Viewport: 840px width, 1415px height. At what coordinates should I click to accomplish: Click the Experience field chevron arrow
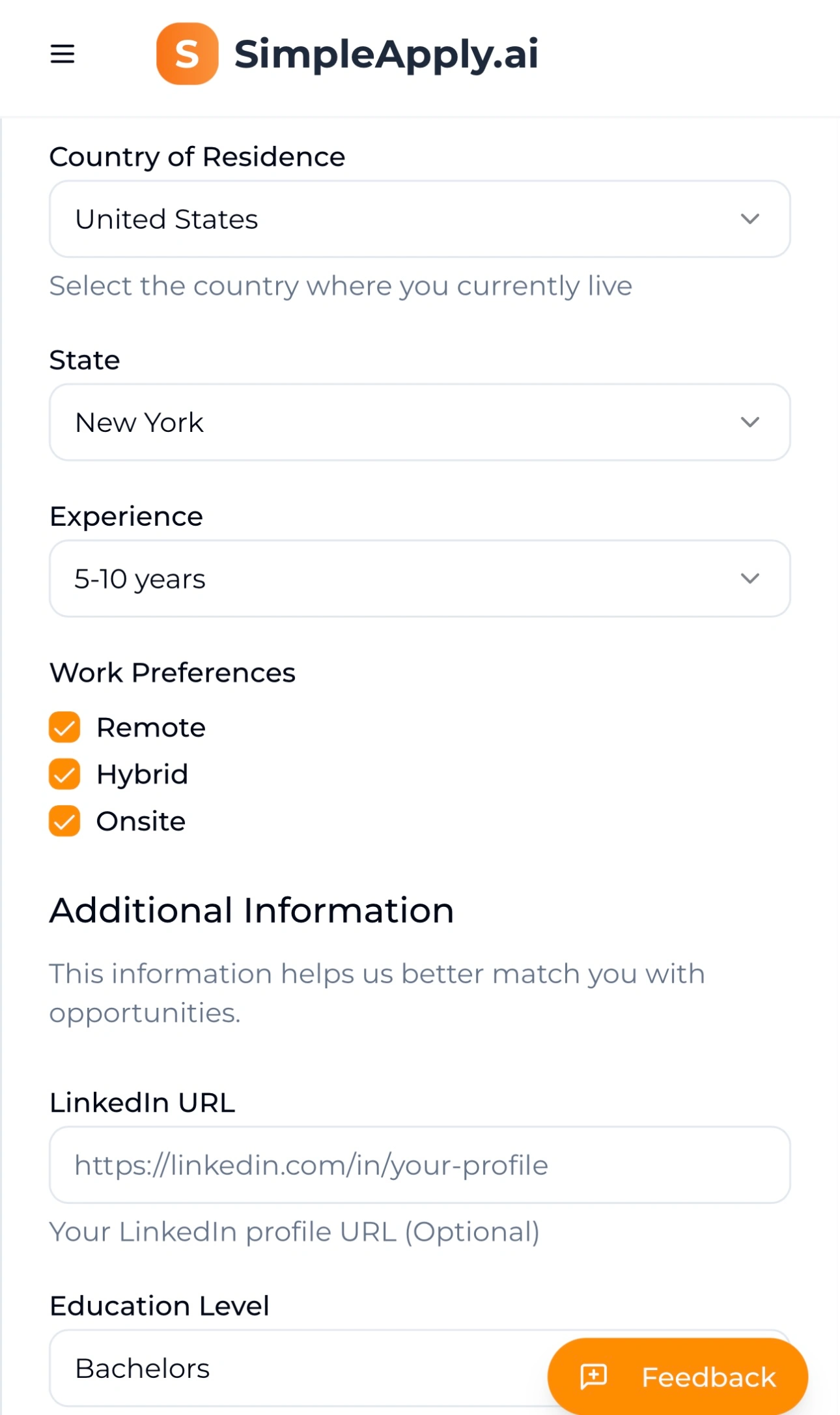coord(750,579)
